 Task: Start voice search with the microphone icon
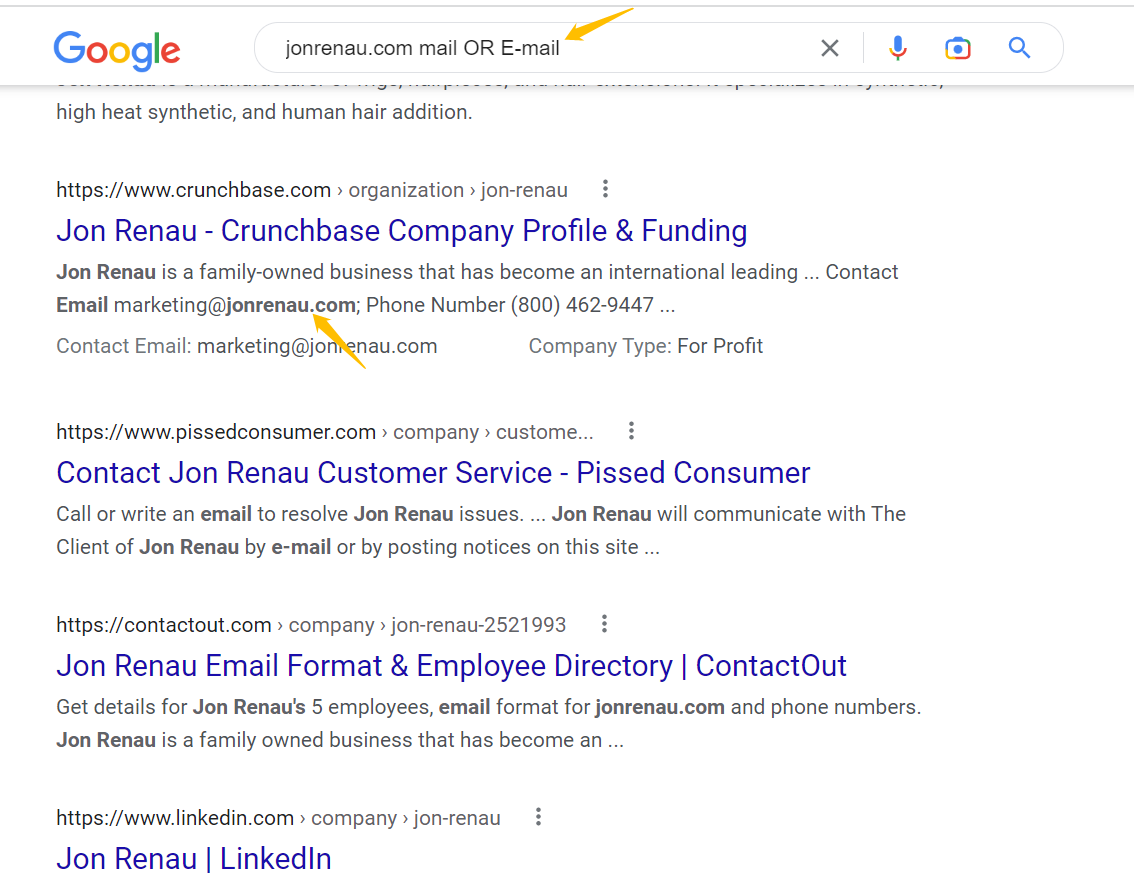tap(898, 48)
